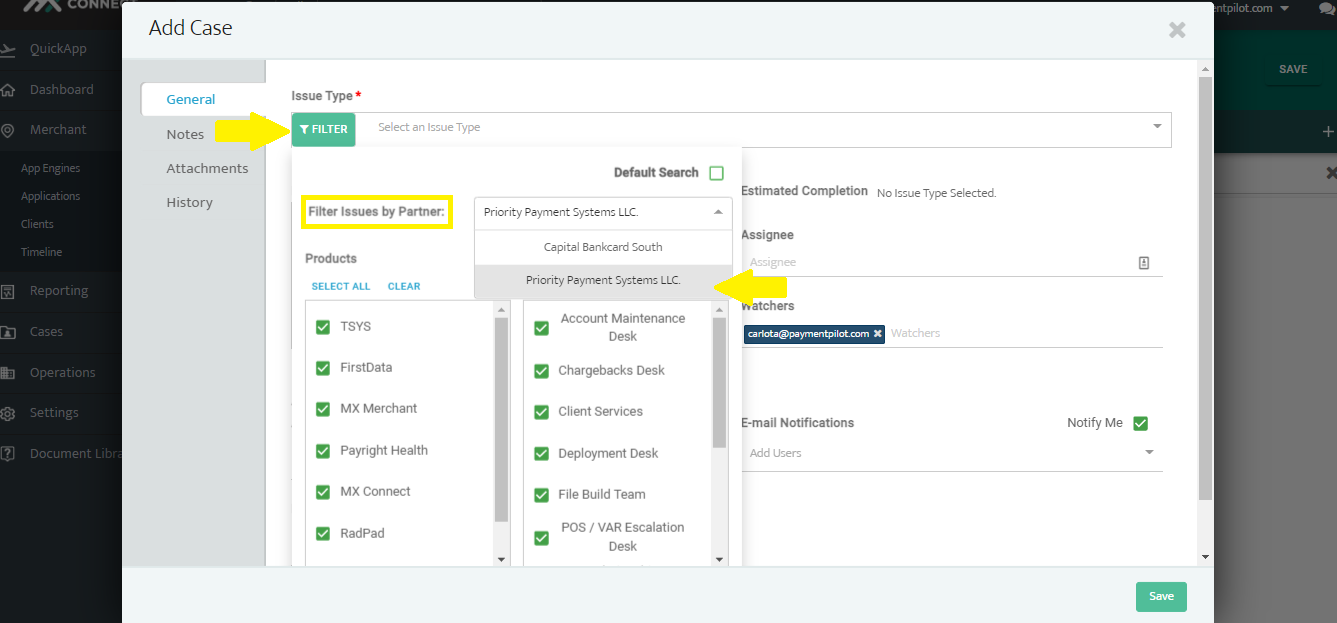Click the Watchers input field
Viewport: 1337px width, 623px height.
[1020, 334]
